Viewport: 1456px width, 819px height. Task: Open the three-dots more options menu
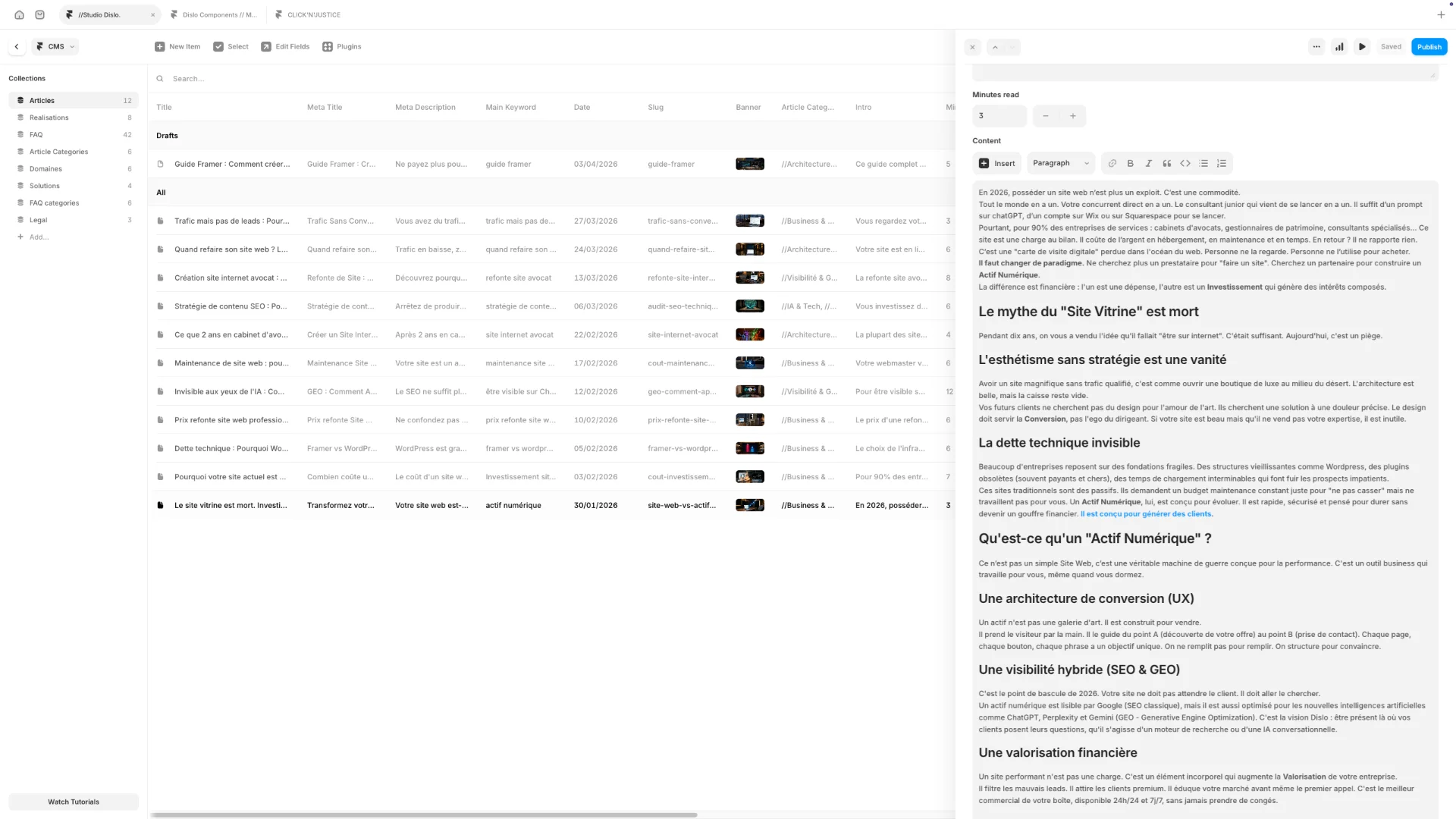1316,47
